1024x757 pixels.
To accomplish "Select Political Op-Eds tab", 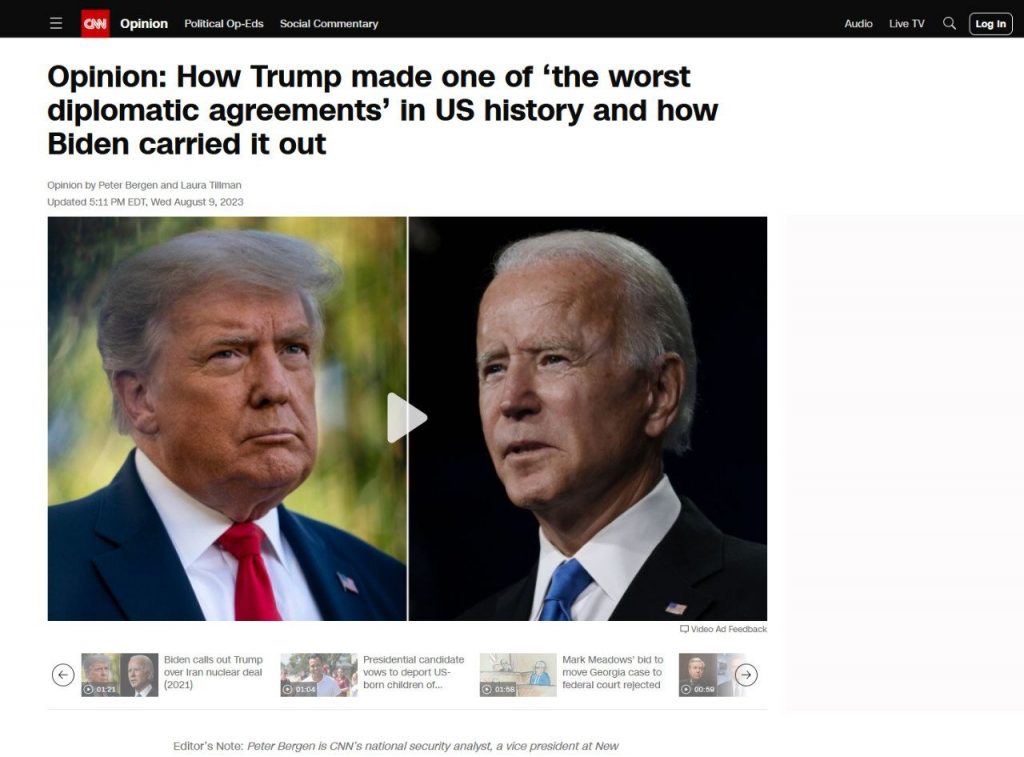I will coord(224,24).
